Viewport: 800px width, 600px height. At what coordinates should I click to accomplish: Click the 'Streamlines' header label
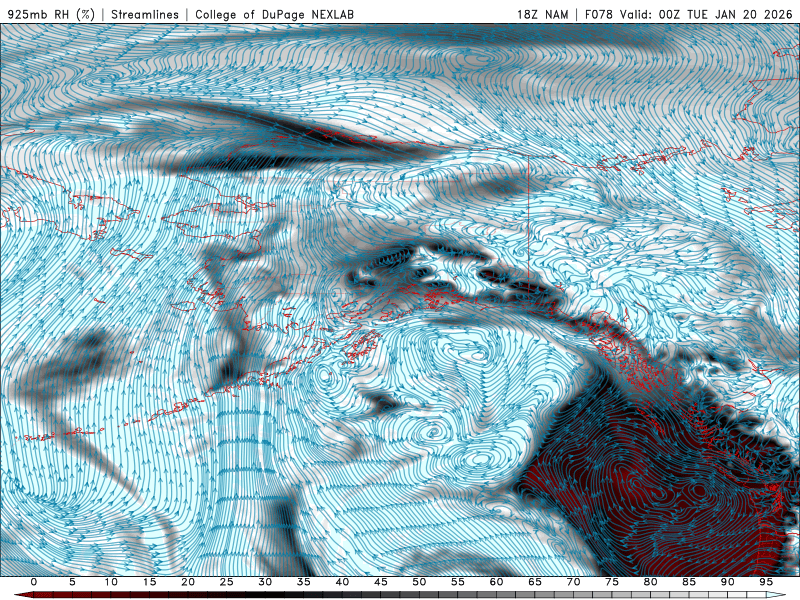(145, 14)
